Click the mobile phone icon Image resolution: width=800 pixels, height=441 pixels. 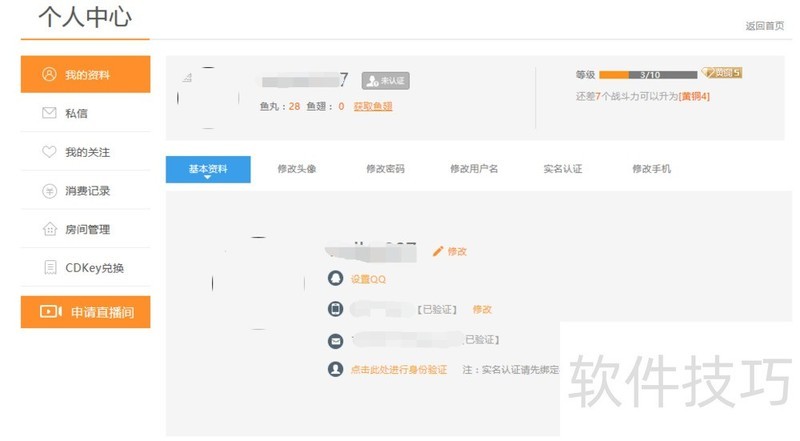(x=335, y=309)
